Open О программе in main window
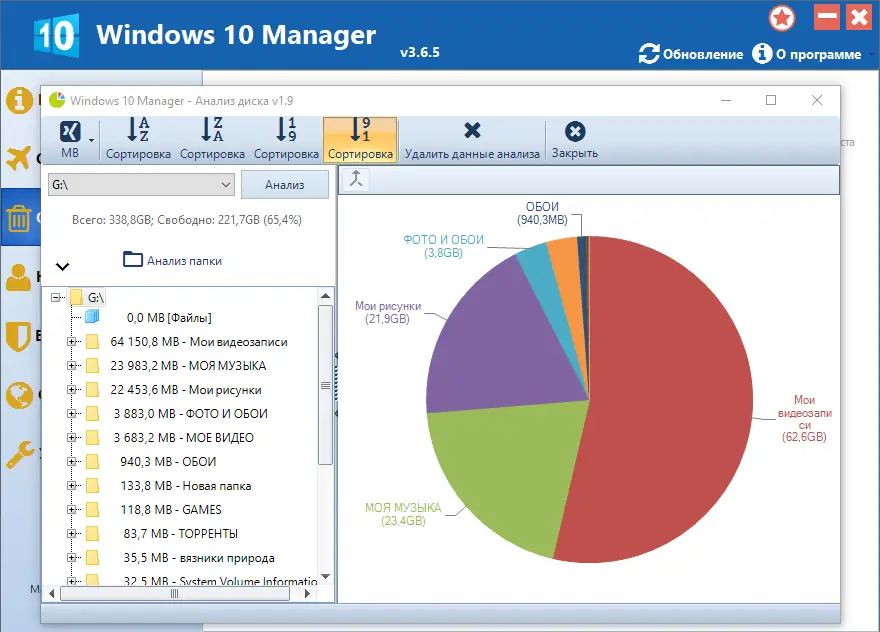The height and width of the screenshot is (632, 880). [806, 54]
